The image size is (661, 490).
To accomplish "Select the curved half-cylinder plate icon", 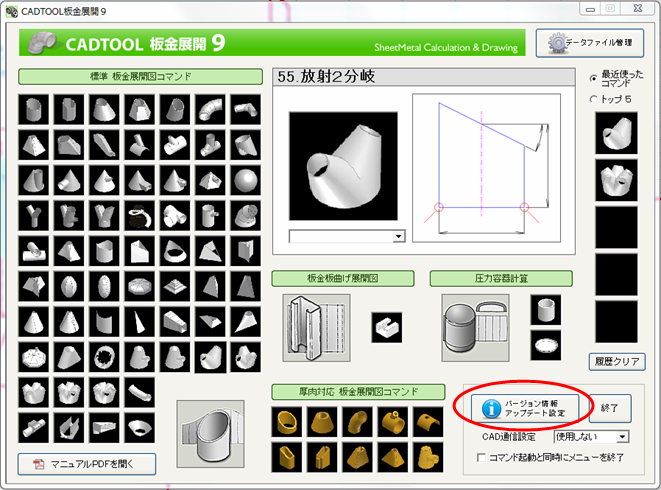I will [104, 322].
